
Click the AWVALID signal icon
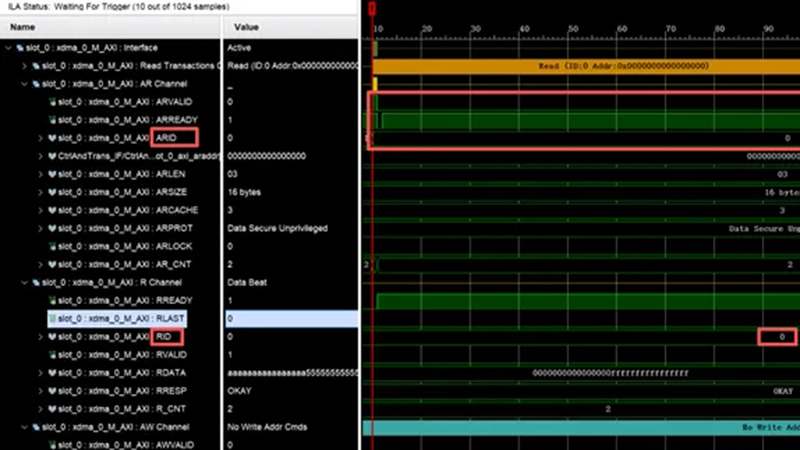53,444
